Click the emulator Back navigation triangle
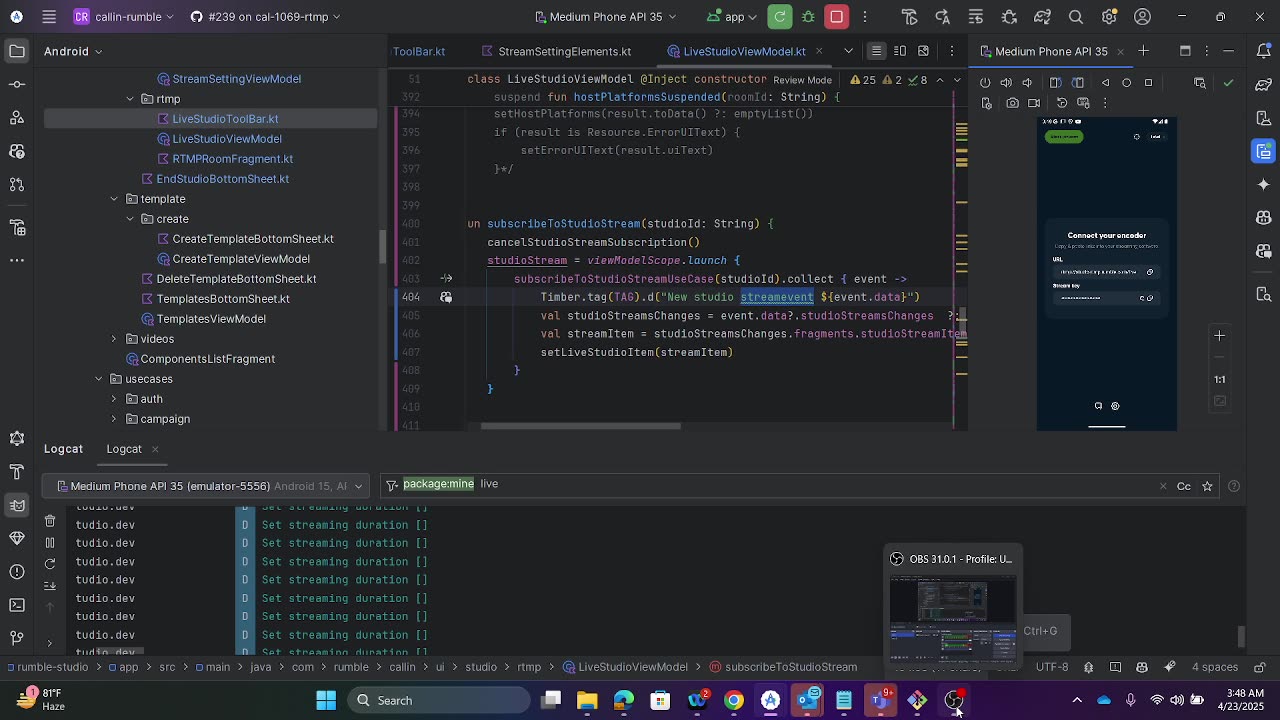Image resolution: width=1280 pixels, height=720 pixels. point(1105,83)
